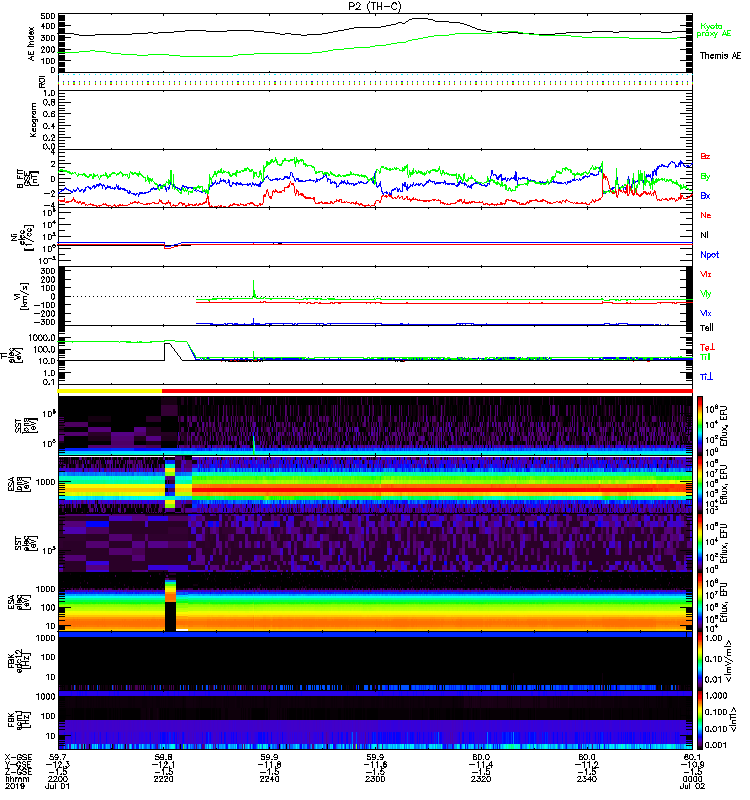Screen dimensions: 750x800
Task: Click the "ROI" panel axis label
Action: (42, 81)
